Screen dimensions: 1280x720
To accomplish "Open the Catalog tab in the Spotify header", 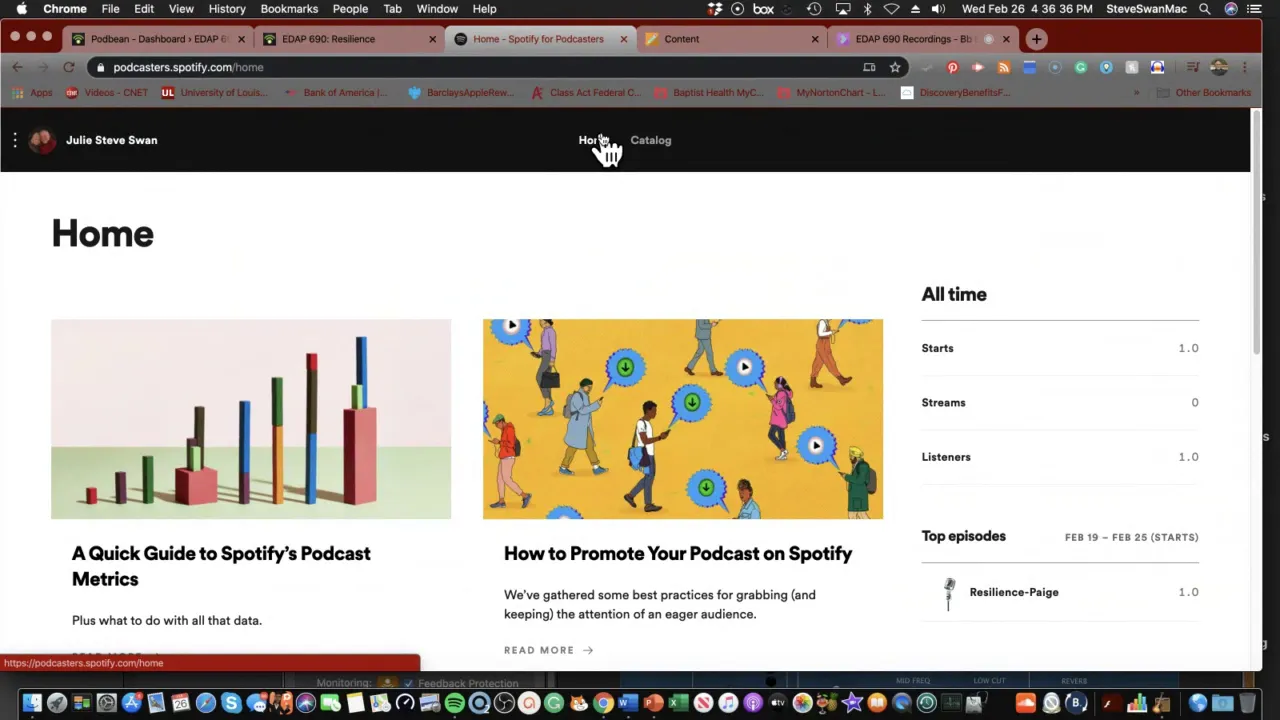I will coord(650,140).
